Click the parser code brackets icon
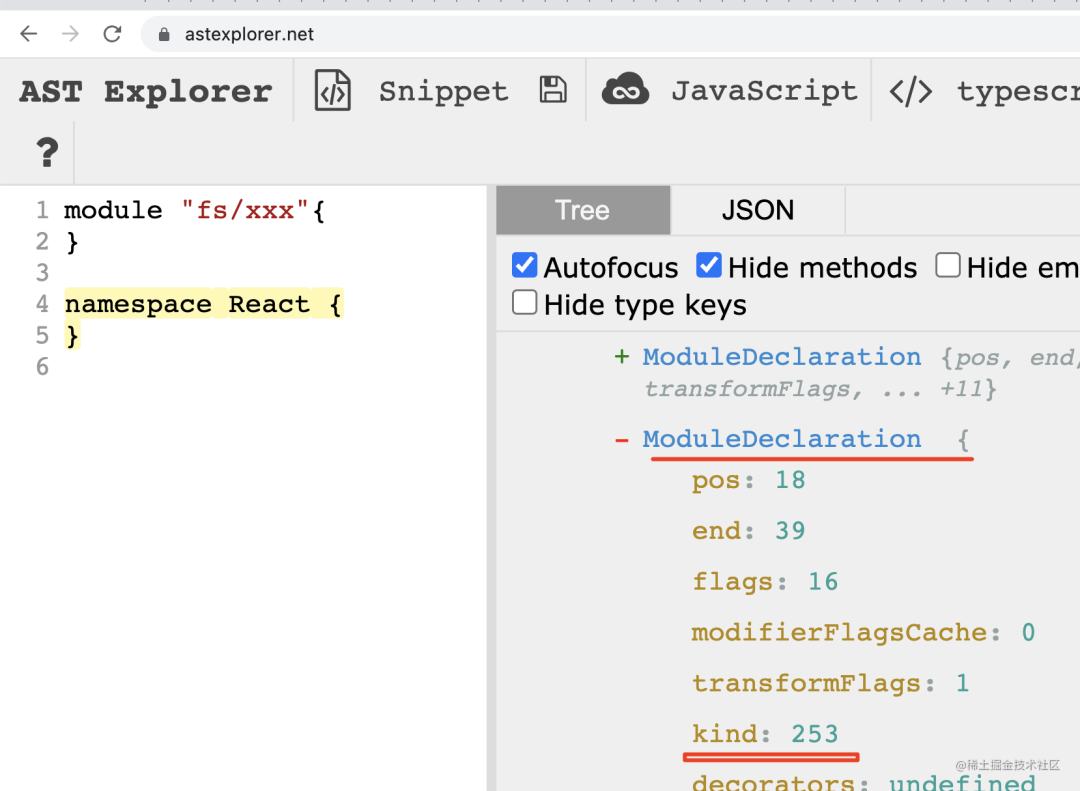 pyautogui.click(x=911, y=92)
